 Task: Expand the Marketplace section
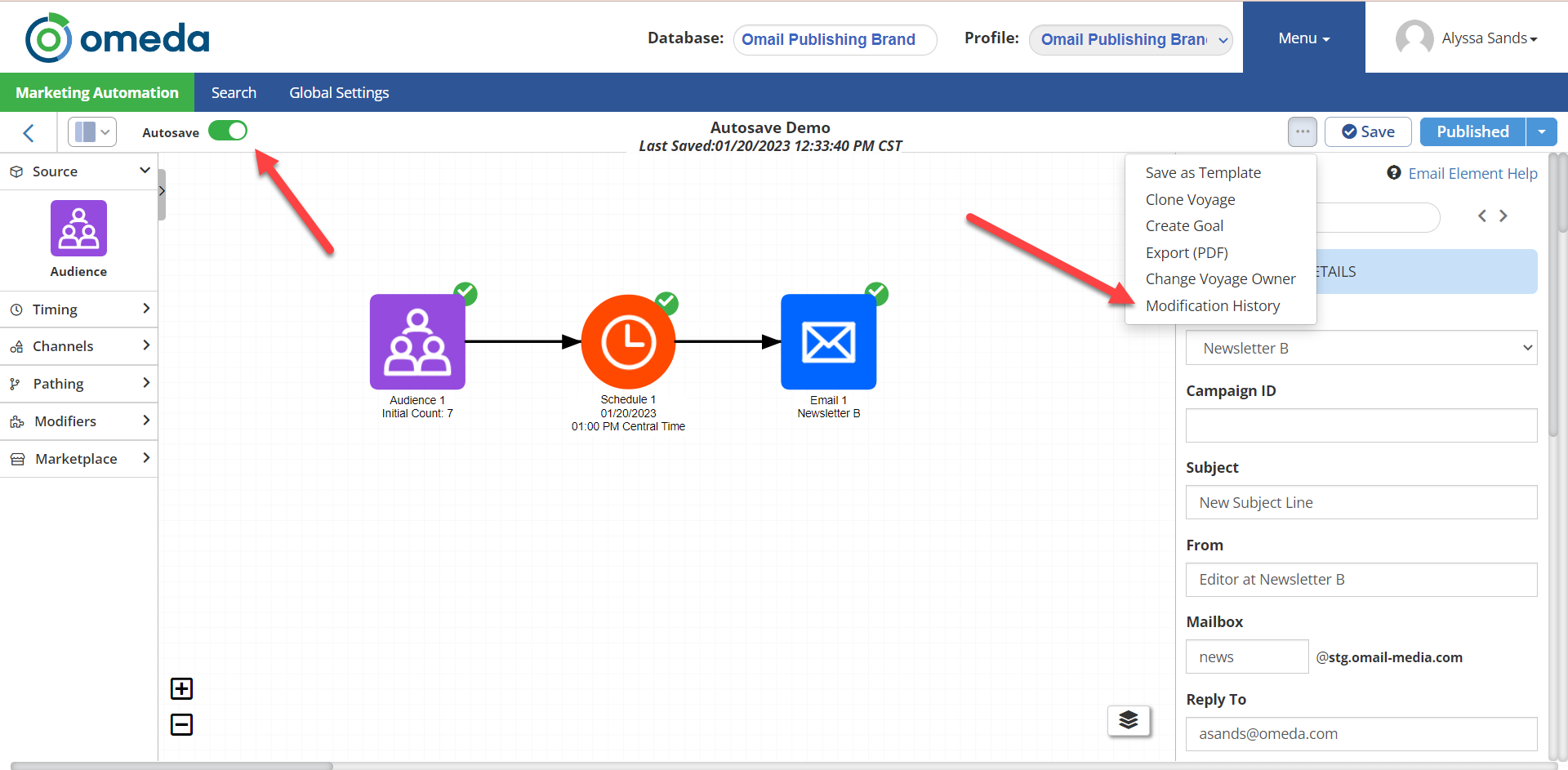[x=79, y=459]
